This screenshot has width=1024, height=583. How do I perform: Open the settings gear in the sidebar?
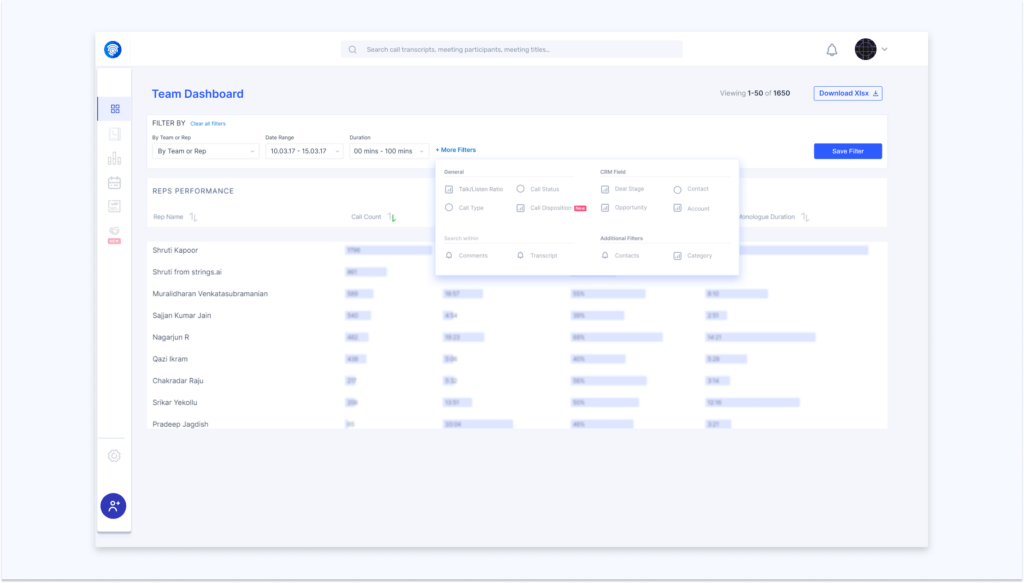coord(114,455)
